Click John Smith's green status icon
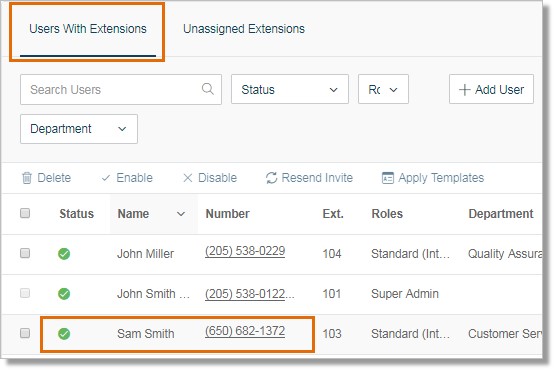Viewport: 554px width, 370px height. 64,293
